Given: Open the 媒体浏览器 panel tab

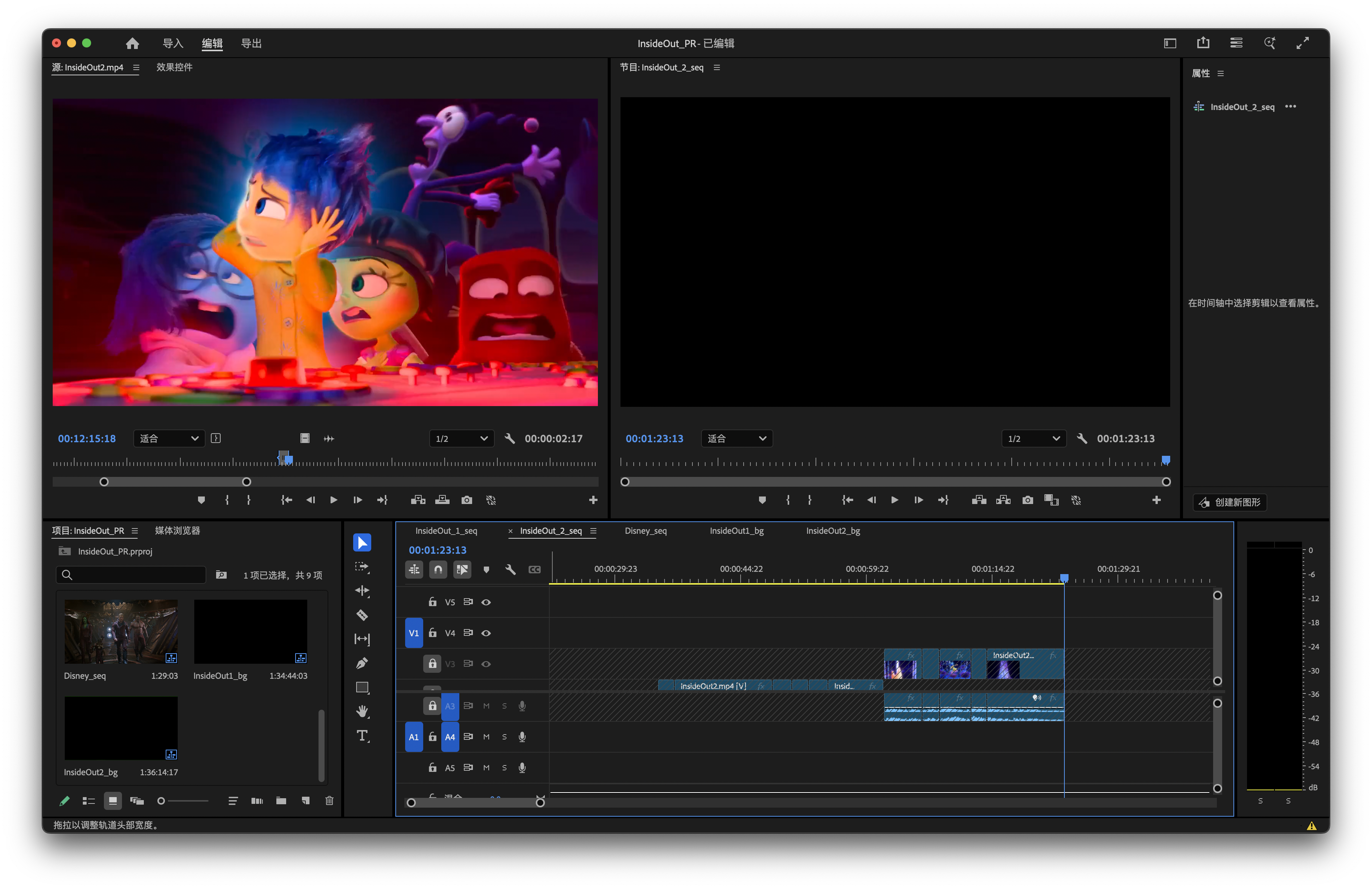Looking at the screenshot, I should [177, 531].
